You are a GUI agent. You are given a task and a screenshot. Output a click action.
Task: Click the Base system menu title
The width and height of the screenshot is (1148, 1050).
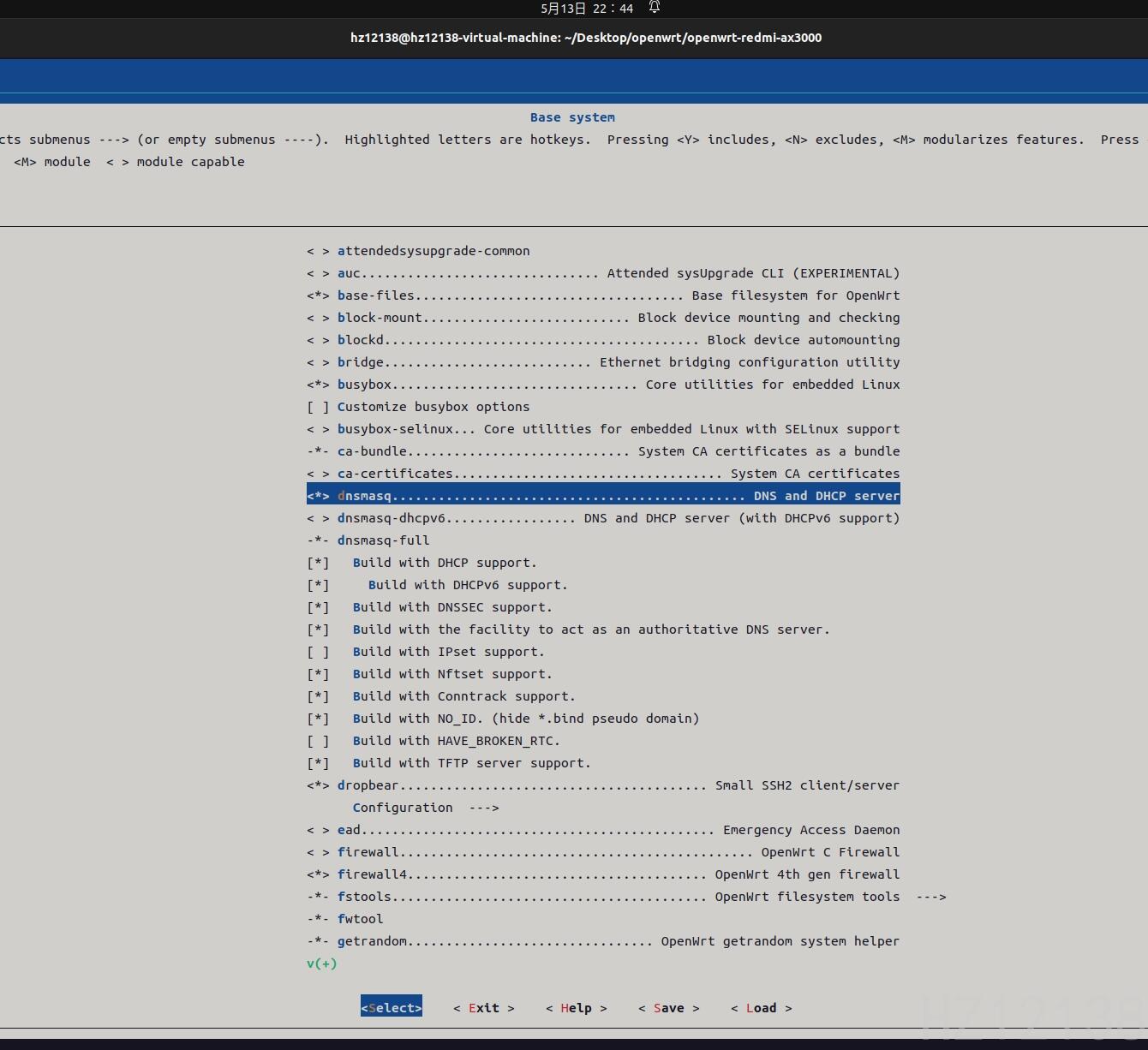572,117
